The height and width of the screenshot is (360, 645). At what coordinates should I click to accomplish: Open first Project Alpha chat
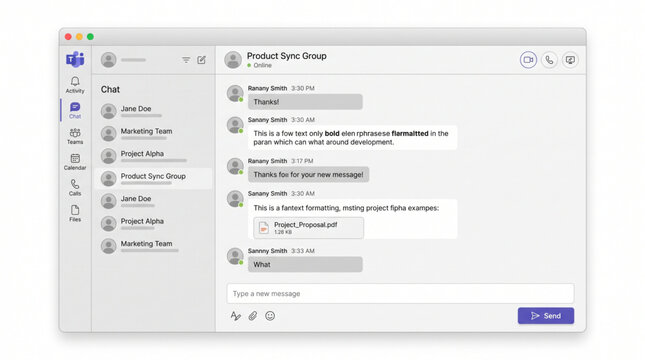(153, 156)
